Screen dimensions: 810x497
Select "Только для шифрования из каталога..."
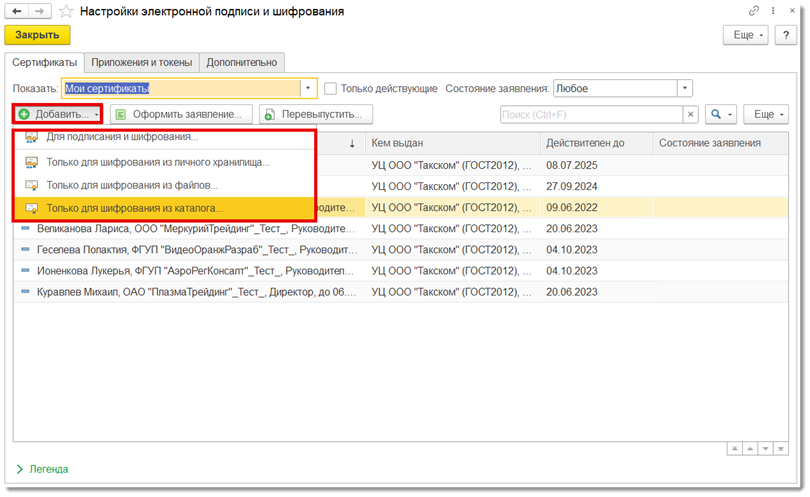tap(134, 208)
